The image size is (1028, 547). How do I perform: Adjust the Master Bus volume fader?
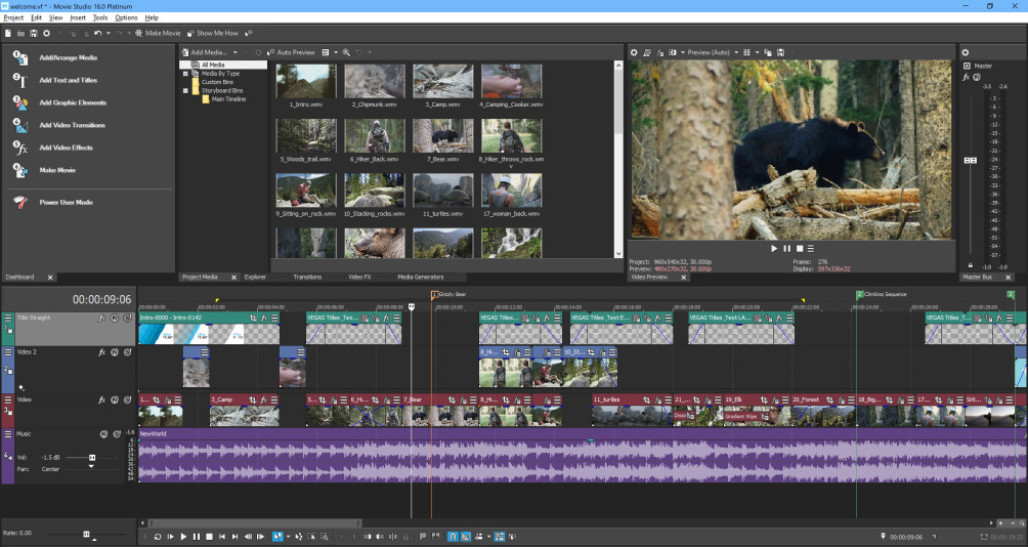coord(970,160)
